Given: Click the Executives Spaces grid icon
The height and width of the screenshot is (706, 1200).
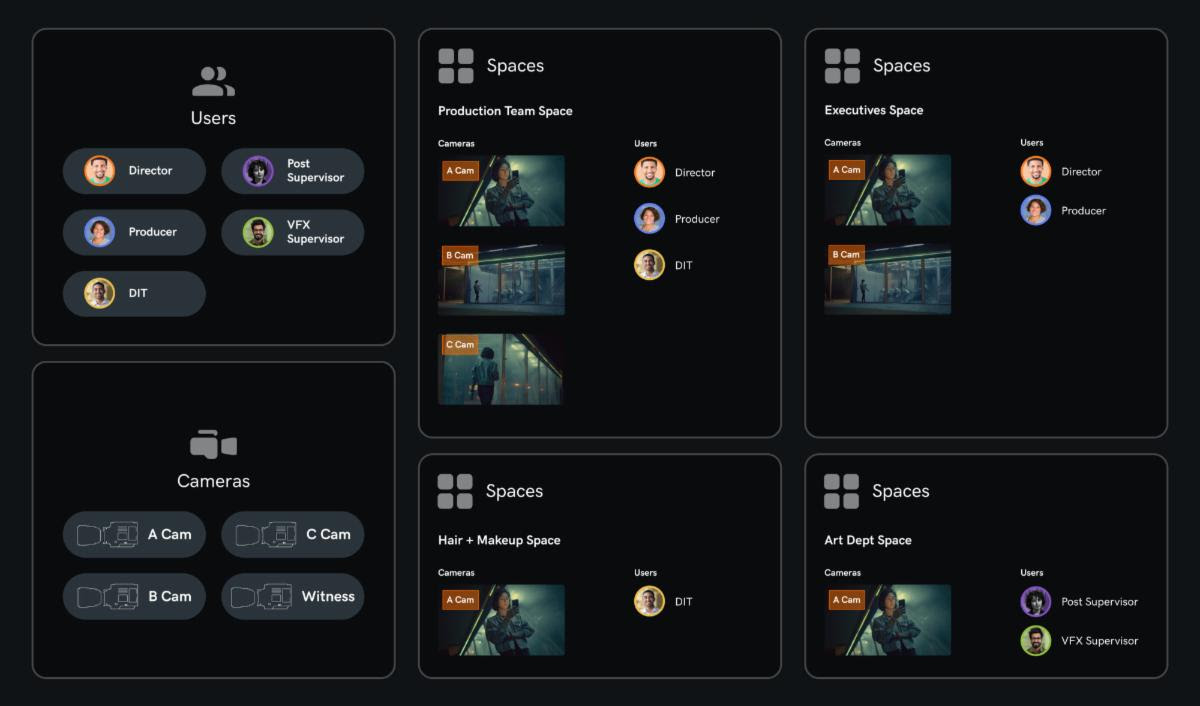Looking at the screenshot, I should [842, 66].
